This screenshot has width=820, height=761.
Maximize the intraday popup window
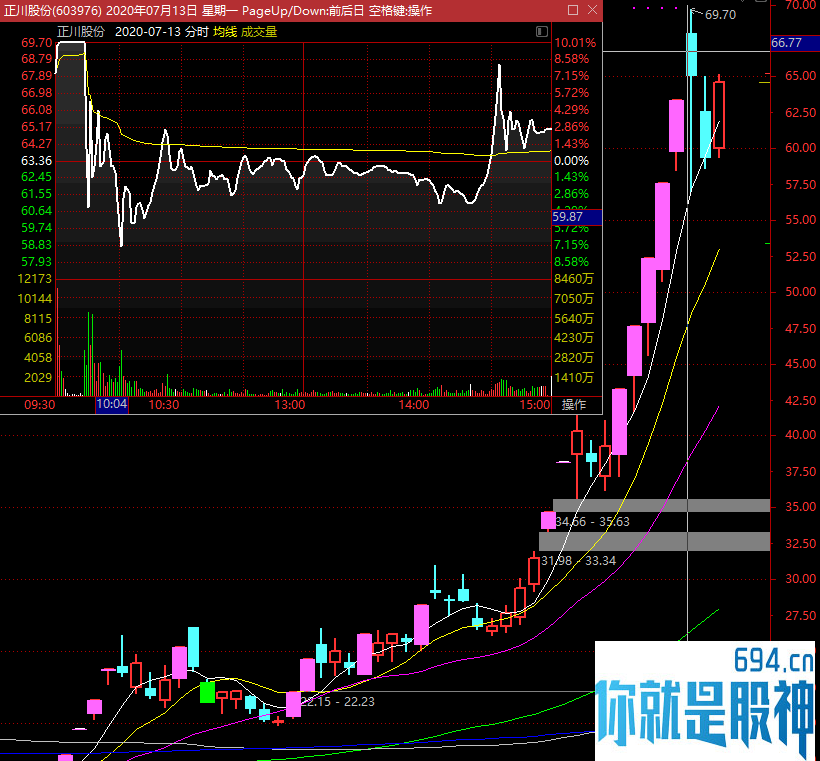573,10
